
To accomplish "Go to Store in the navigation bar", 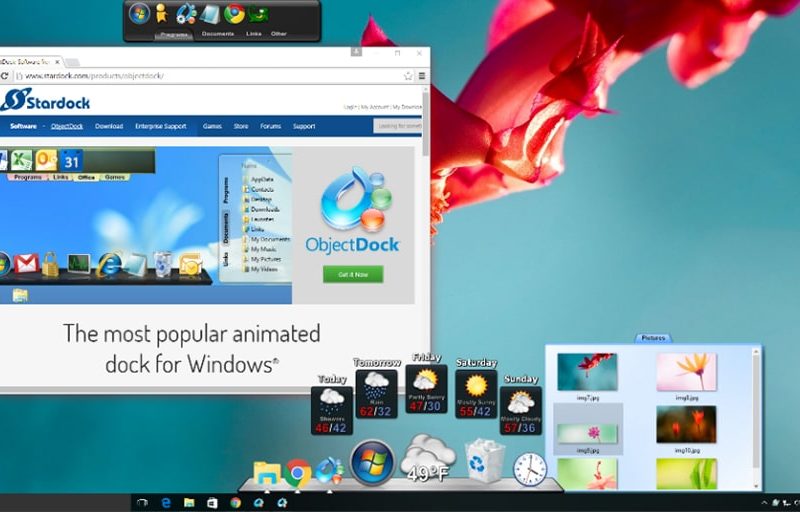I will click(241, 126).
